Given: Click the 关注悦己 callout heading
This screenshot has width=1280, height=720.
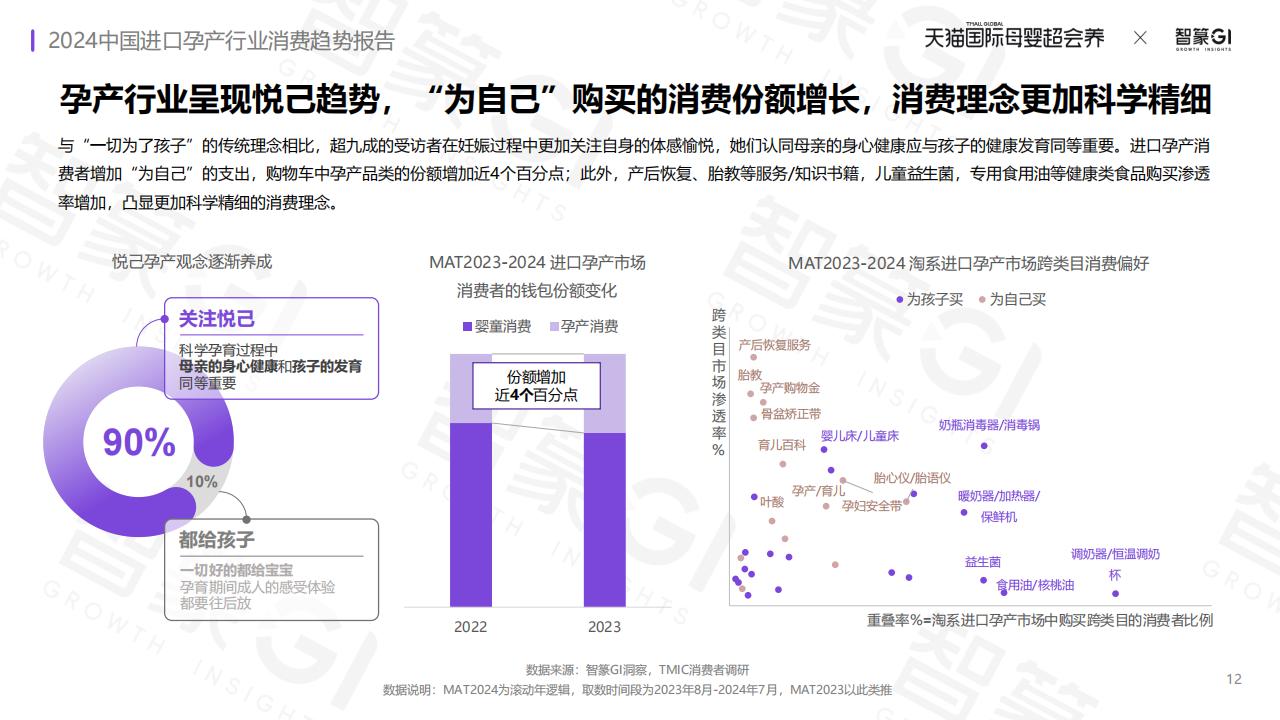Looking at the screenshot, I should (217, 319).
